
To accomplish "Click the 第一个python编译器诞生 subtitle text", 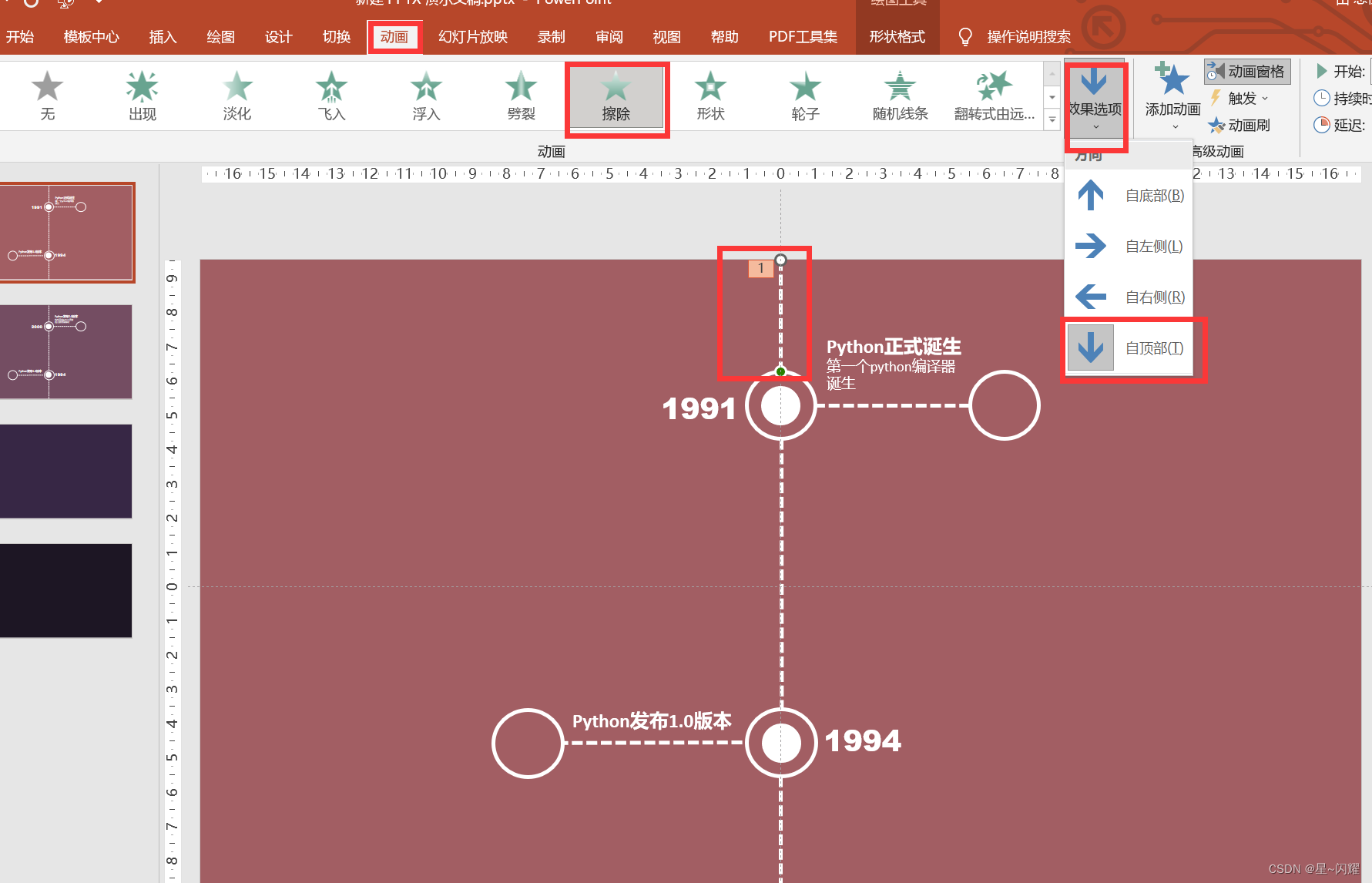I will click(891, 374).
